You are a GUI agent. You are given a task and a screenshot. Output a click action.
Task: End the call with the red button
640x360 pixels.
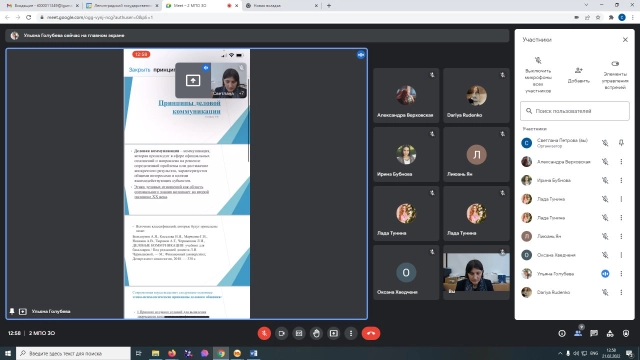[x=371, y=333]
